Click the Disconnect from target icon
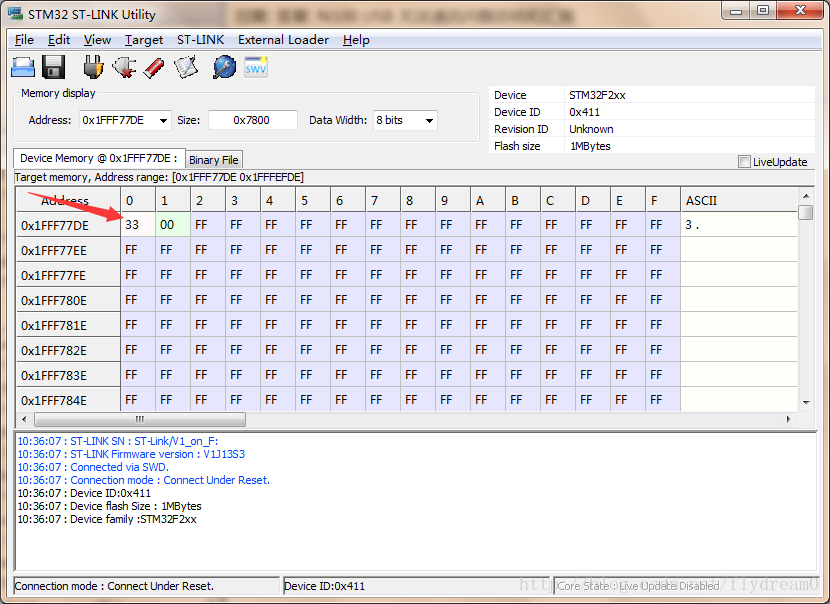Screen dimensions: 830x604 click(124, 67)
